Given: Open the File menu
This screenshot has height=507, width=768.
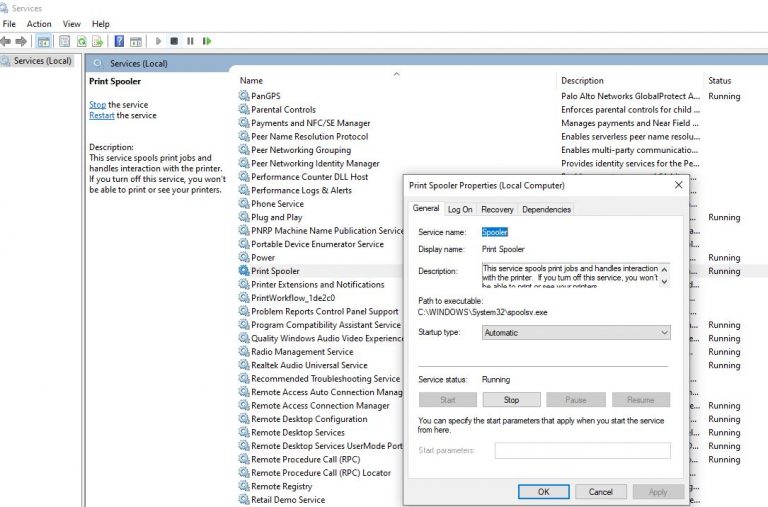Looking at the screenshot, I should 9,24.
